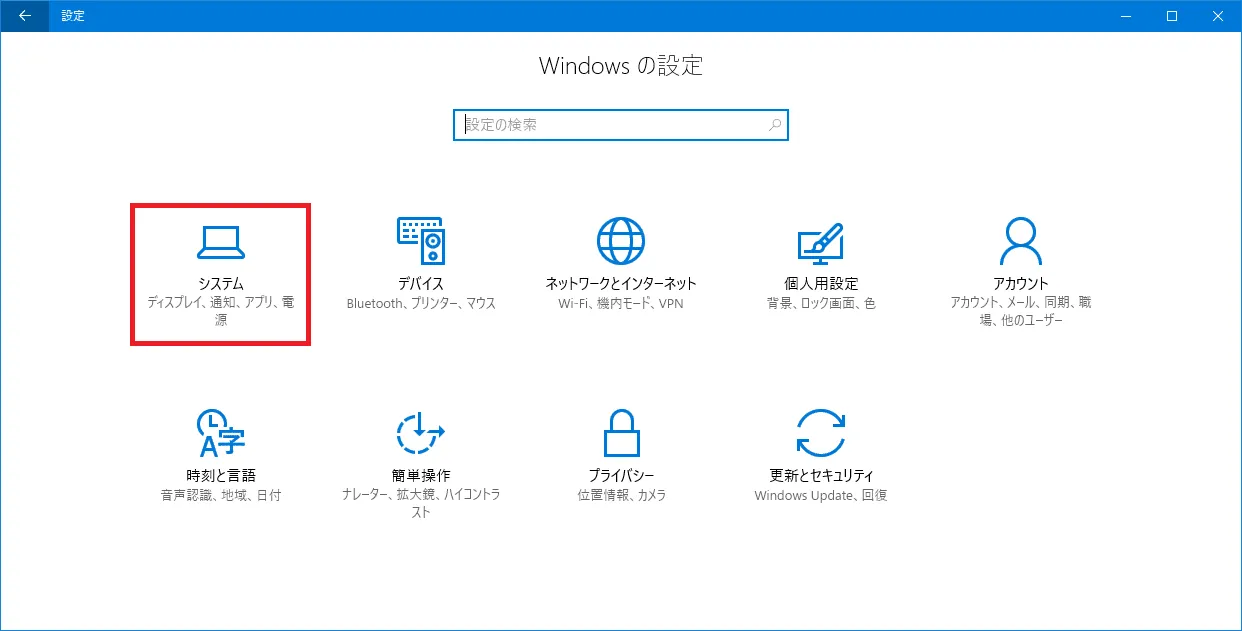
Task: Click the アカウント、メール、同期 description text
Action: tap(1021, 311)
